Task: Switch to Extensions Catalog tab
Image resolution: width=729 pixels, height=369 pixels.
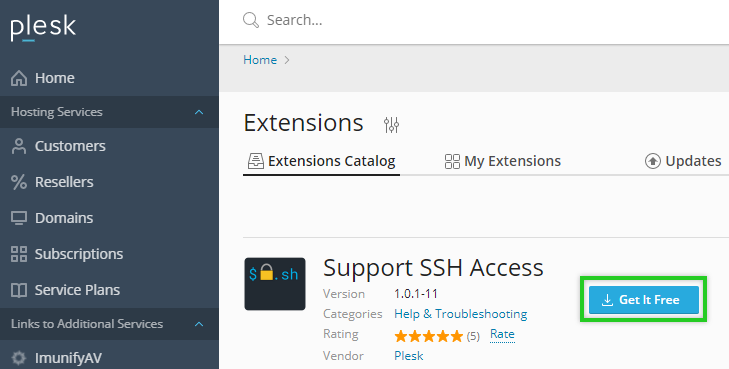Action: click(x=321, y=161)
